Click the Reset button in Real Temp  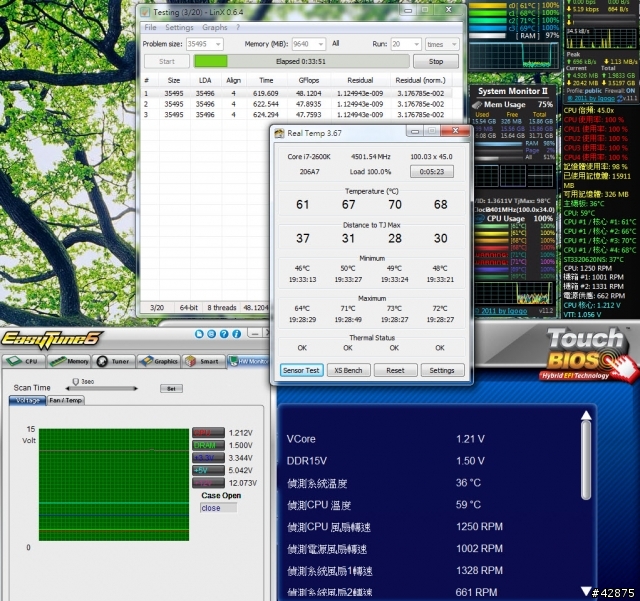click(395, 370)
